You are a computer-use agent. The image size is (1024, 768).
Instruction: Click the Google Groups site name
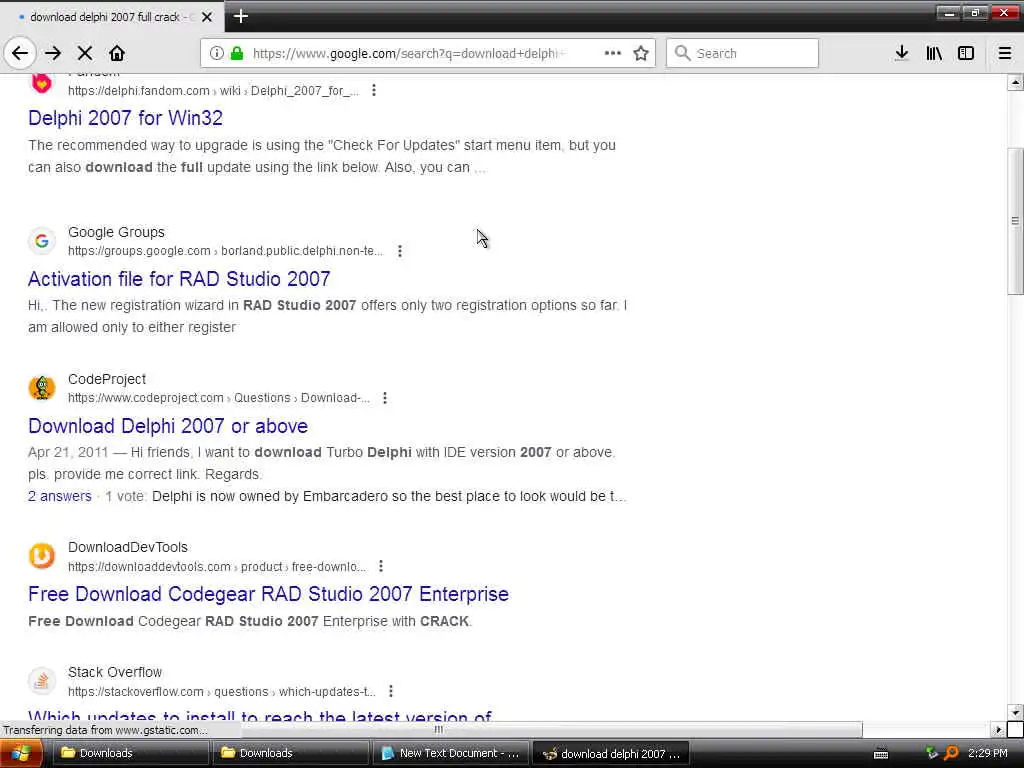point(116,232)
